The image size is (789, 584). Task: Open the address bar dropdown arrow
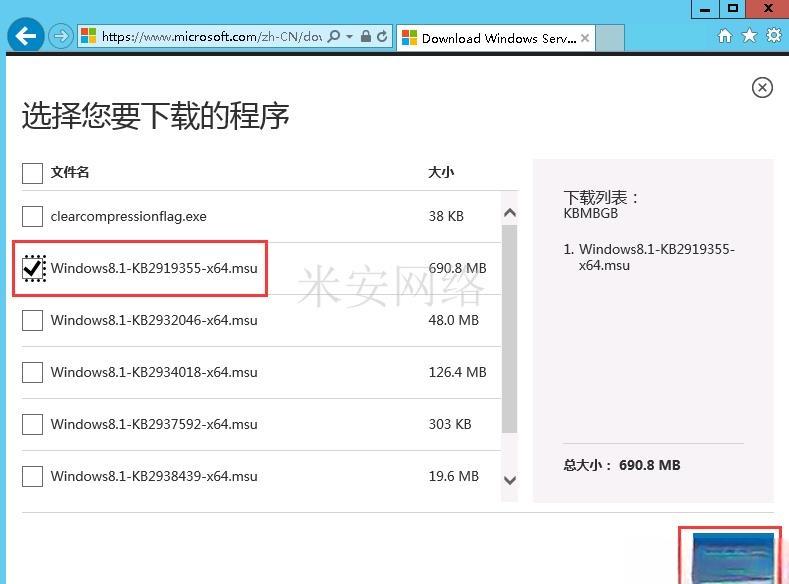pos(350,37)
